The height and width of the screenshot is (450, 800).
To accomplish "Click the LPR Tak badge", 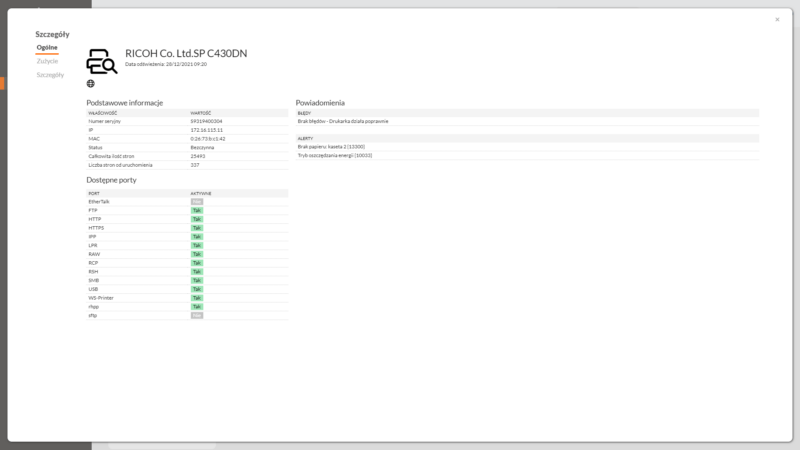I will tap(197, 245).
